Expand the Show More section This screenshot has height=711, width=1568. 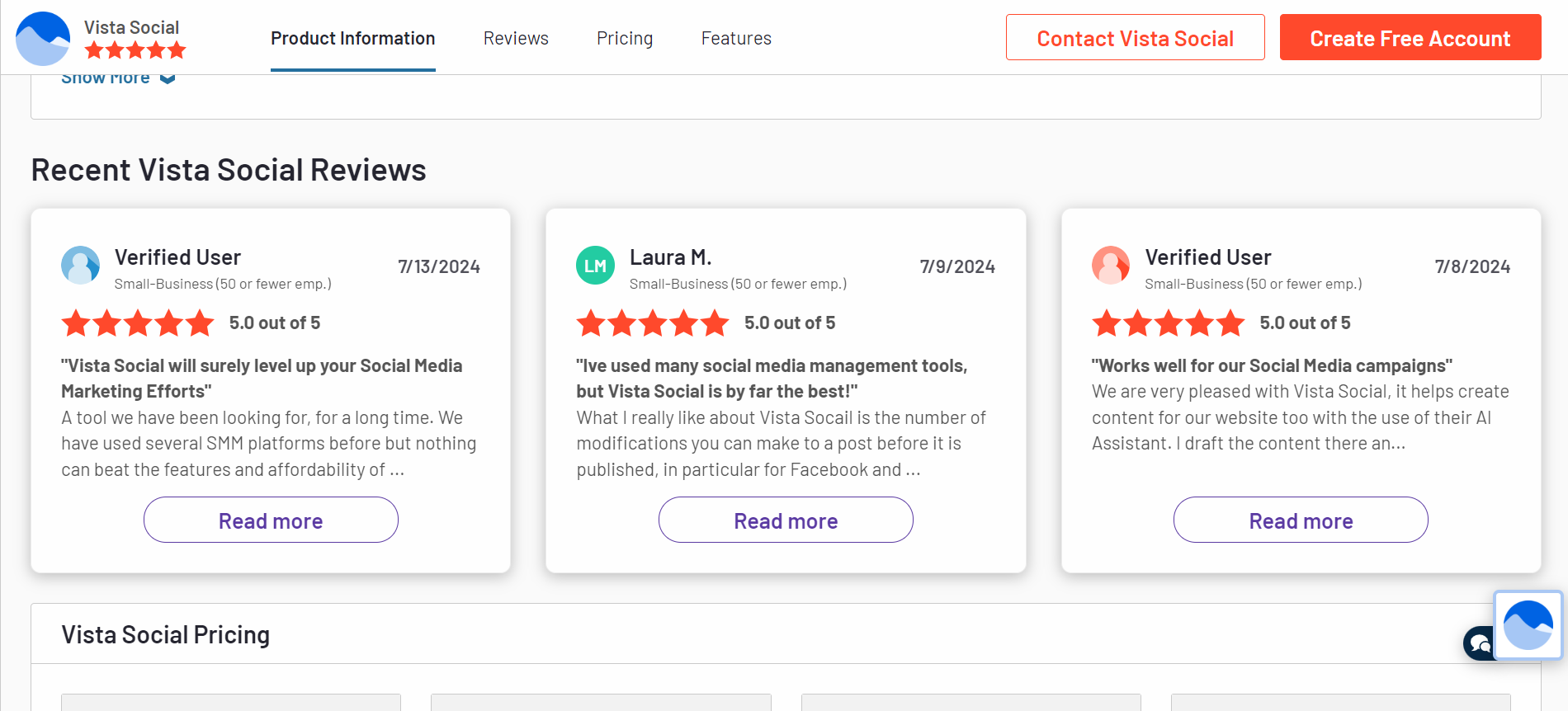coord(118,78)
